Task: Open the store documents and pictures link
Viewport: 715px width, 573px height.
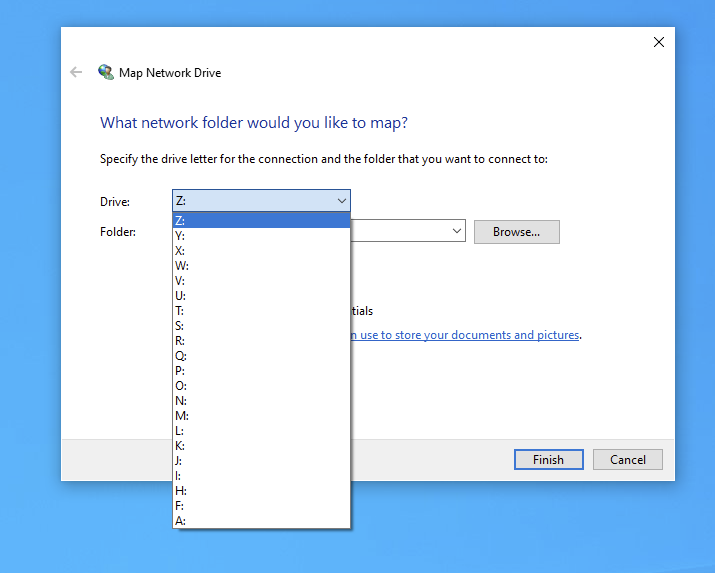Action: [x=465, y=335]
